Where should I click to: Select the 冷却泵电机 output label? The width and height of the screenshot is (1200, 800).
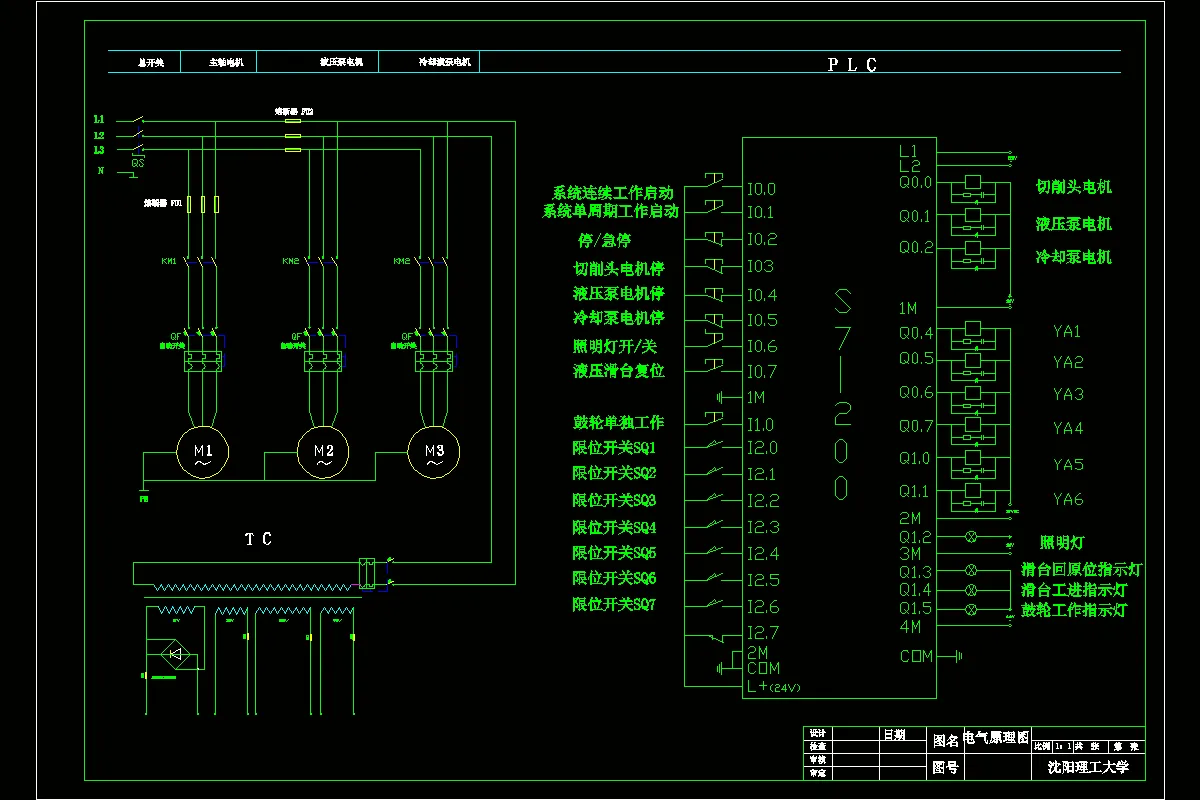pyautogui.click(x=1074, y=257)
